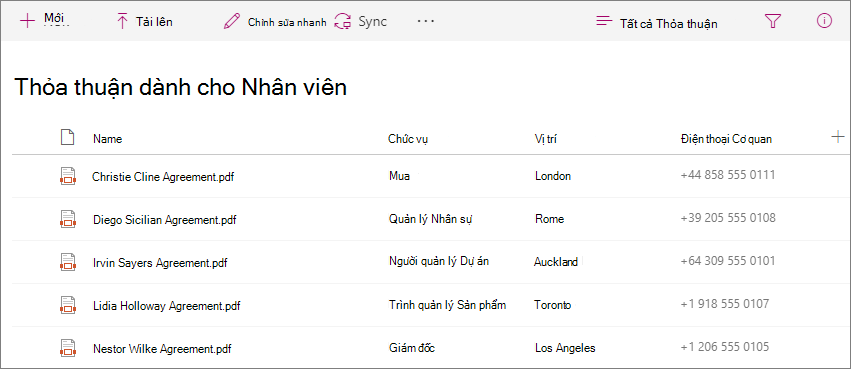Click the Rome location cell

tap(549, 219)
